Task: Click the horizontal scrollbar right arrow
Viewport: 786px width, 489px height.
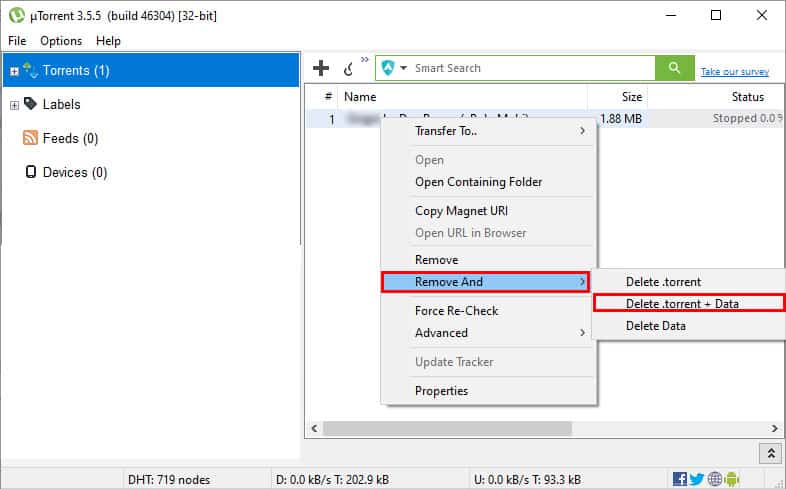Action: [774, 428]
